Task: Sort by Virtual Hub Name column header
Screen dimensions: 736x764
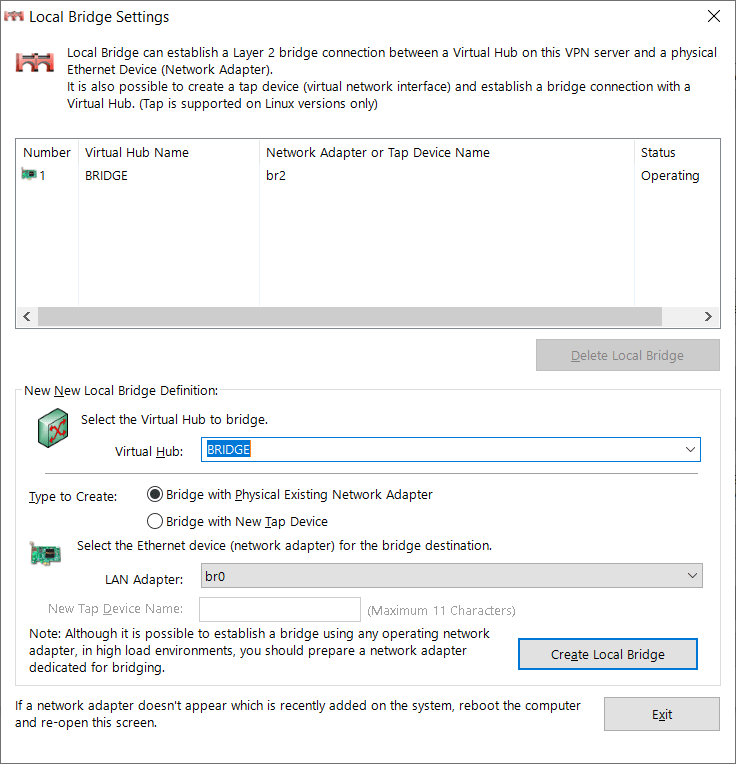Action: point(169,153)
